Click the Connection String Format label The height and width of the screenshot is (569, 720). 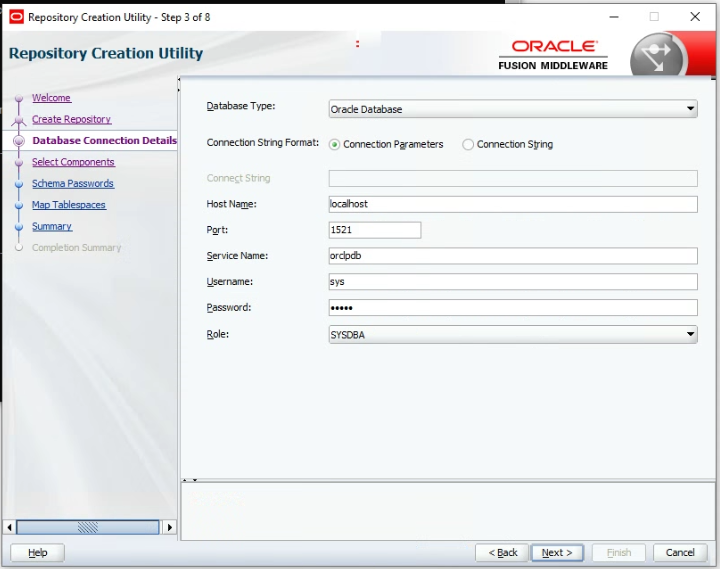pyautogui.click(x=263, y=143)
